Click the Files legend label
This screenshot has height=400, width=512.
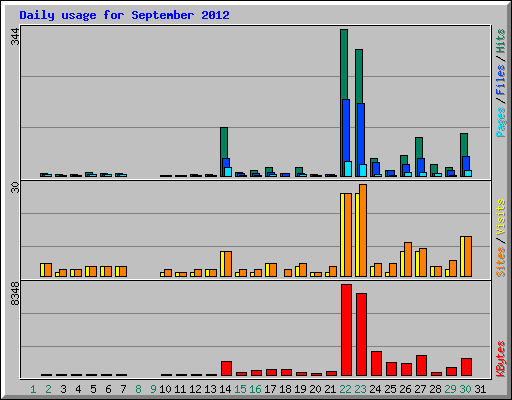tap(500, 79)
